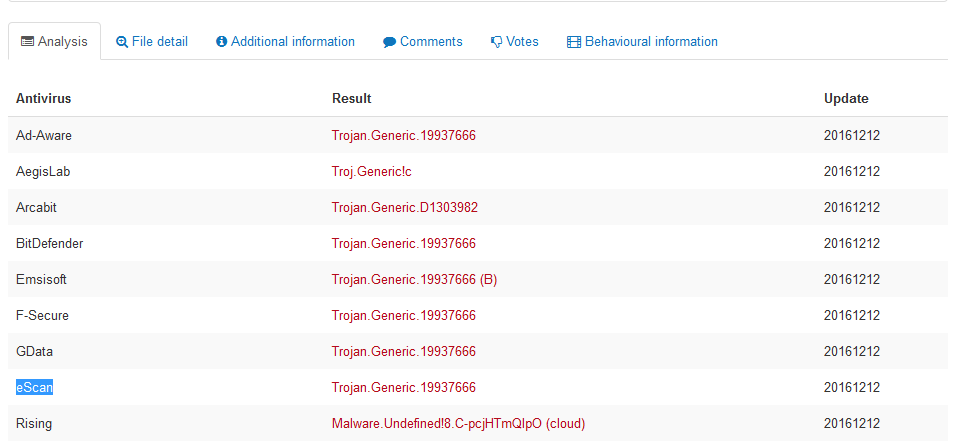Open the File detail tab
Viewport: 953px width, 448px height.
tap(151, 41)
